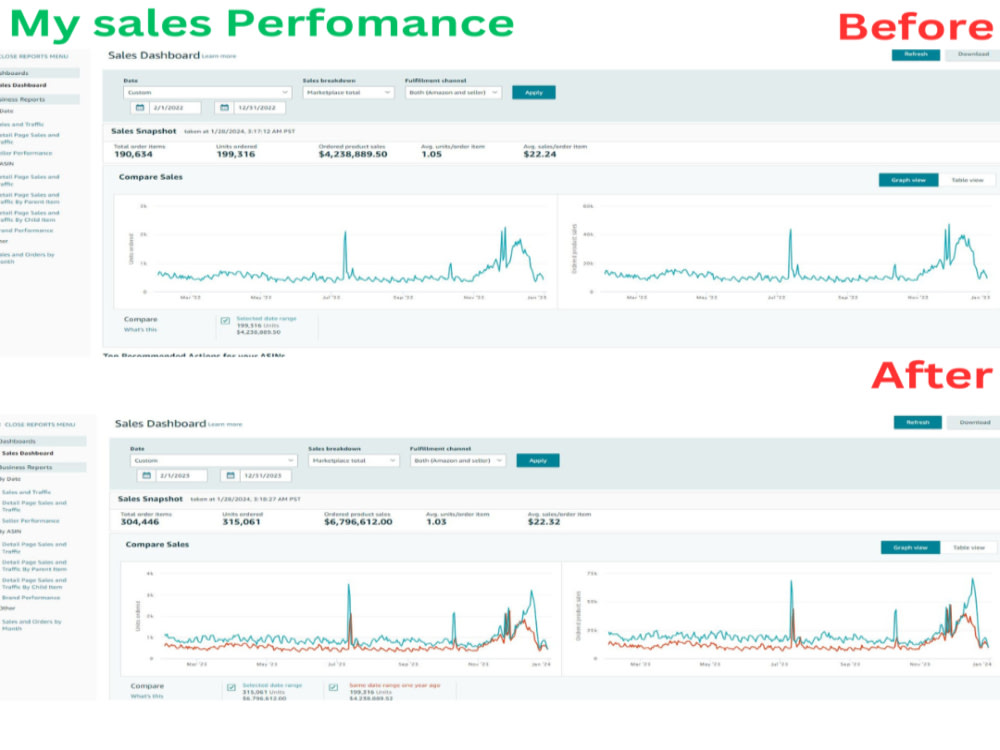Click the 2/1/2022 start date field
Screen dimensions: 1000x750
click(x=175, y=108)
